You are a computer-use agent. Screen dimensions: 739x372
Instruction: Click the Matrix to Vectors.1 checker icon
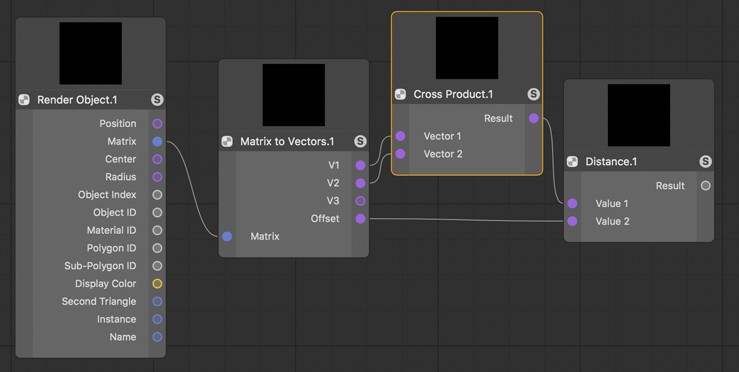point(227,141)
